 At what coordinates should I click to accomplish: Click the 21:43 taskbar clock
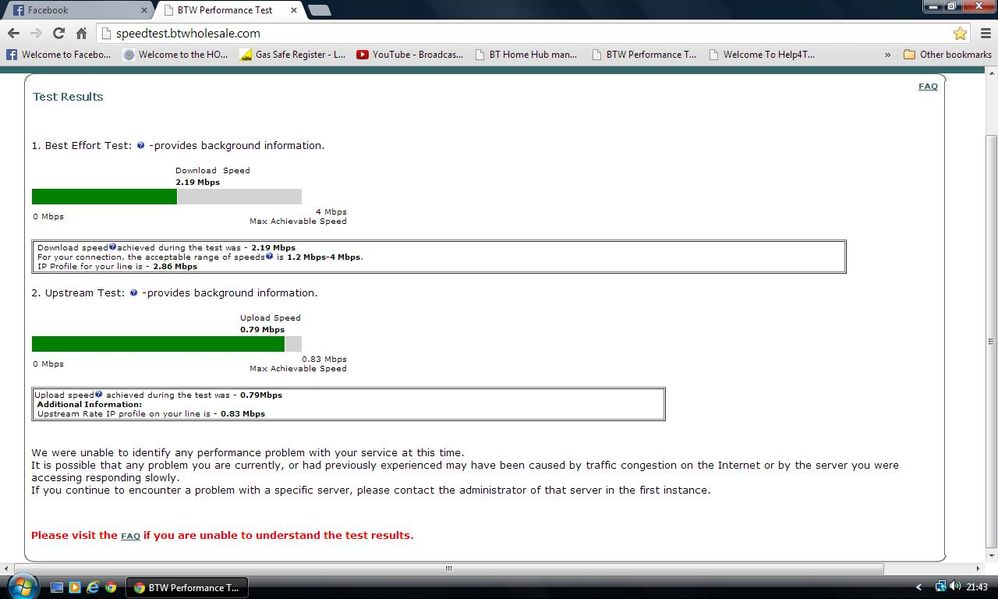tap(977, 587)
